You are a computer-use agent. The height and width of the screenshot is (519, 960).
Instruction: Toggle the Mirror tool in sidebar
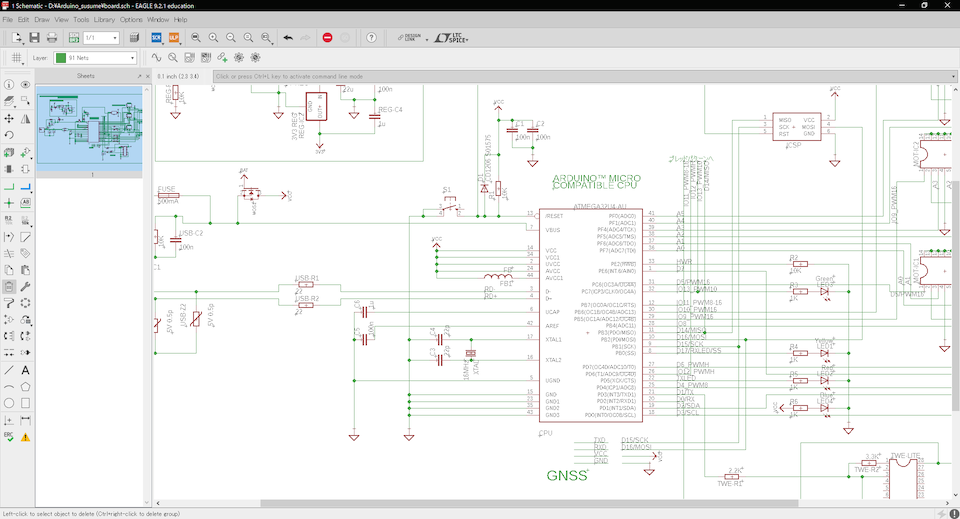click(x=25, y=118)
